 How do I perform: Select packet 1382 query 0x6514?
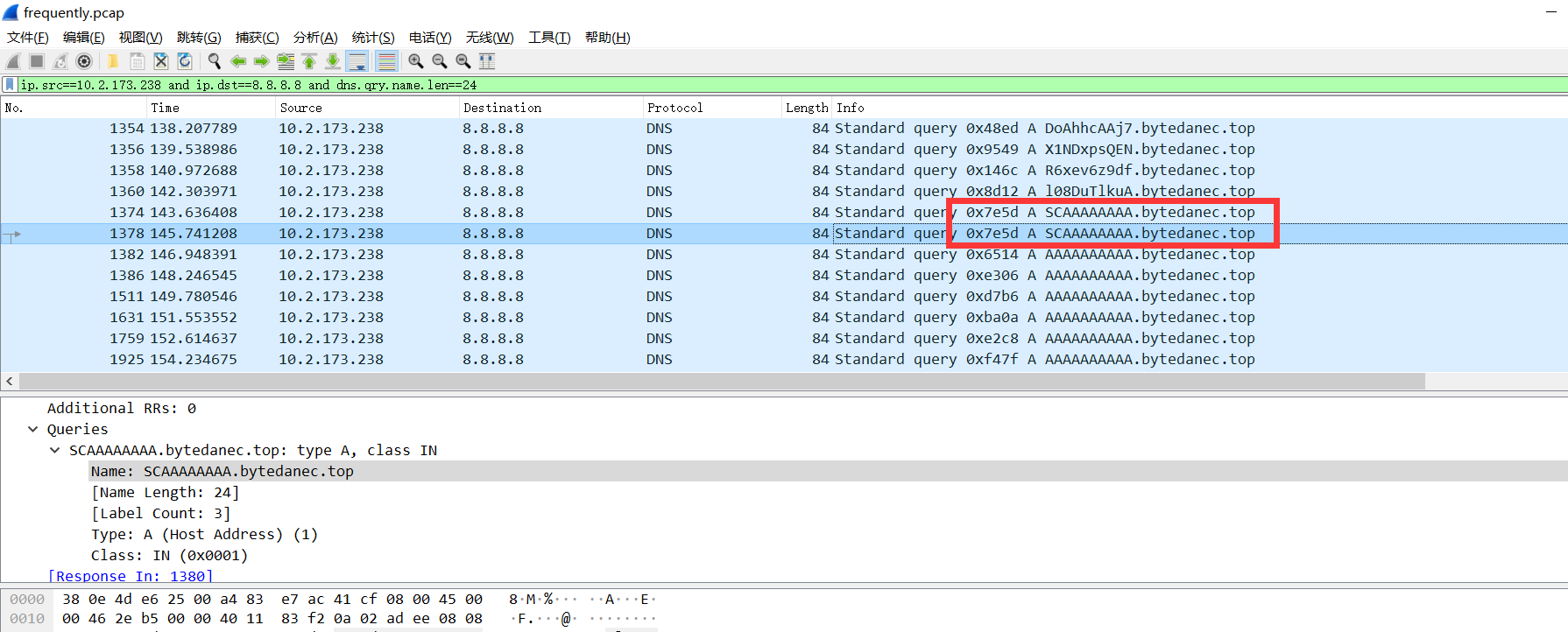[x=784, y=254]
